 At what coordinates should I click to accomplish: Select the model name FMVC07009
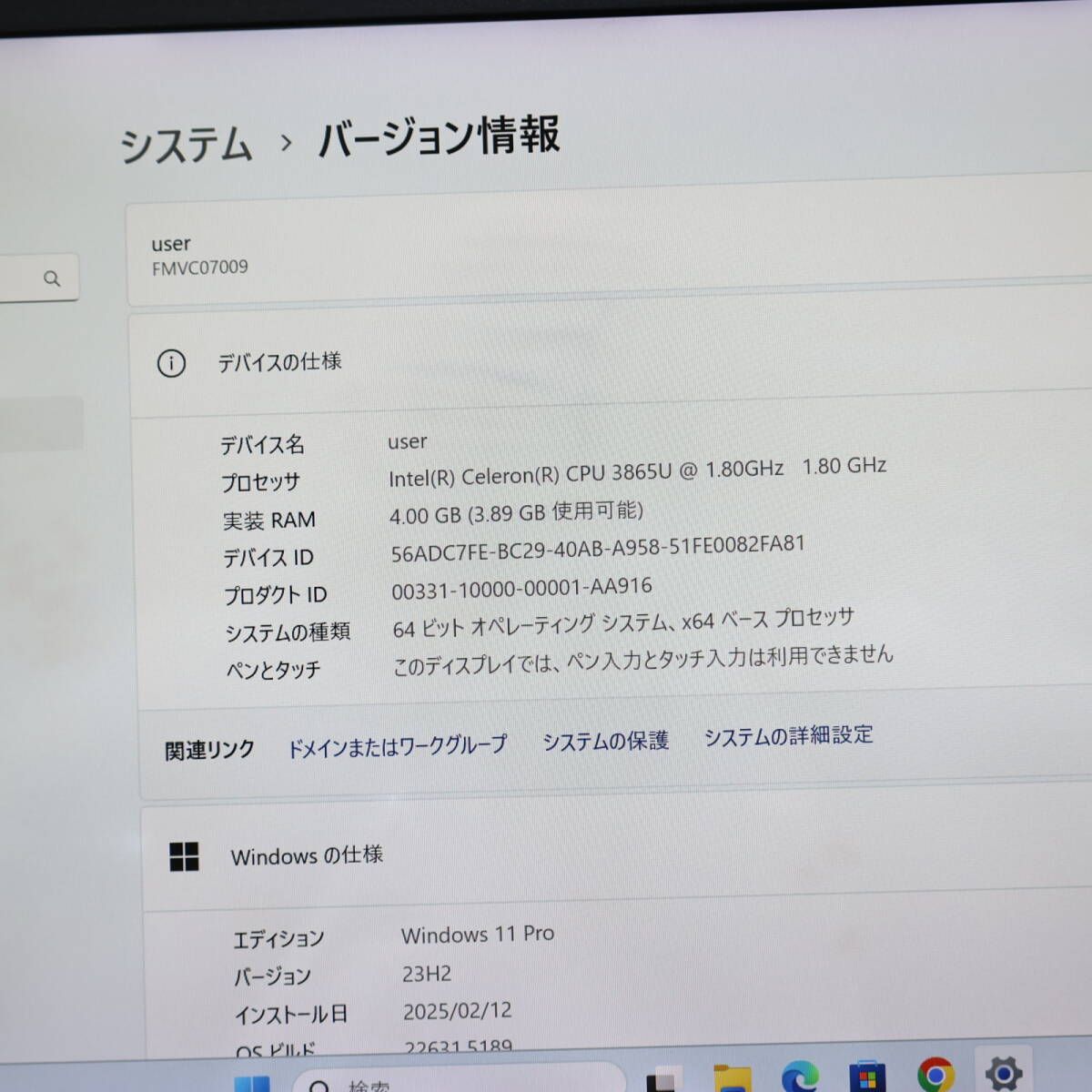(x=199, y=268)
